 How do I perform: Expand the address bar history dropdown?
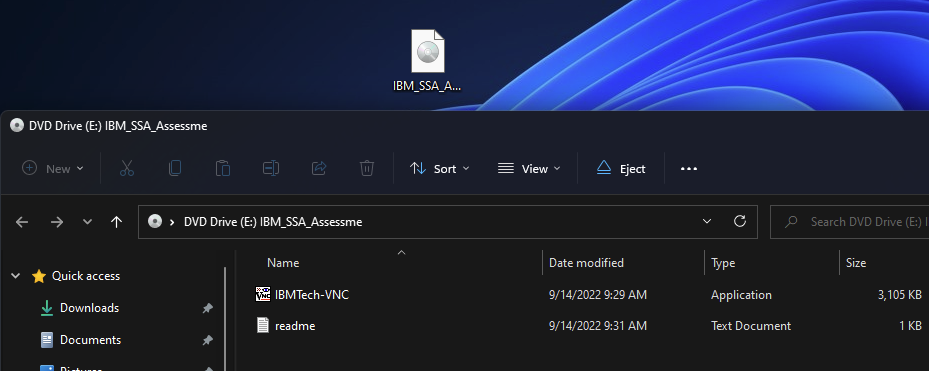click(707, 222)
